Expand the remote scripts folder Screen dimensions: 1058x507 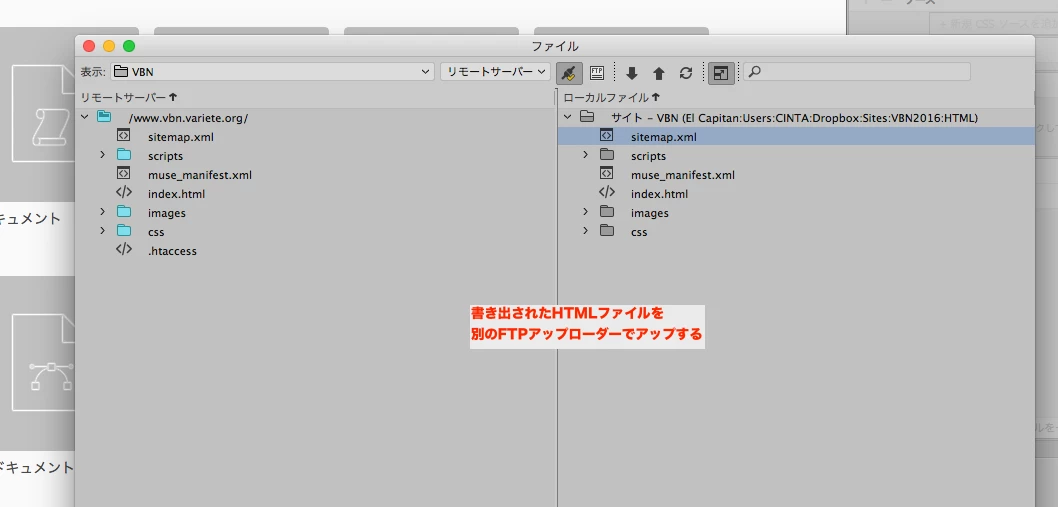[x=103, y=155]
